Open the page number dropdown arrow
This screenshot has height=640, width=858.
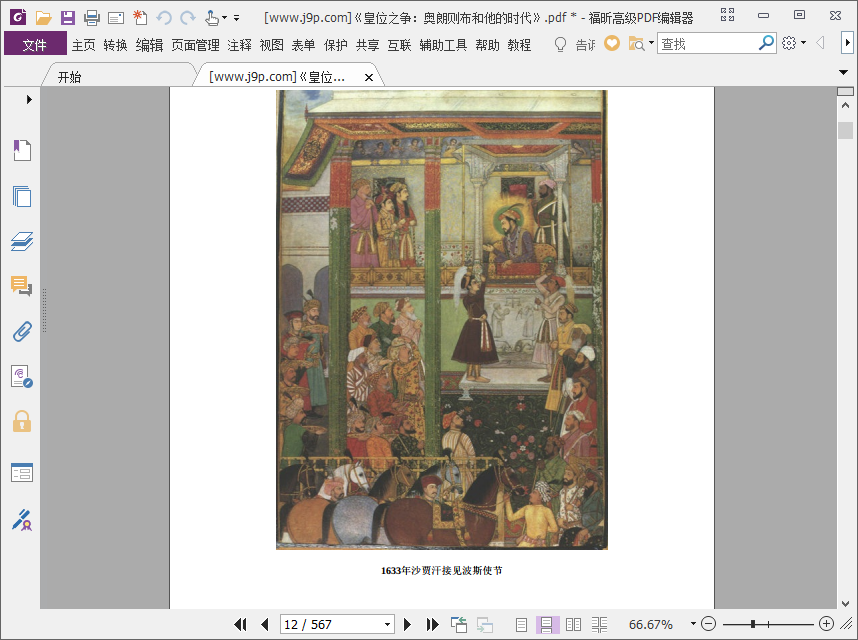pos(387,624)
